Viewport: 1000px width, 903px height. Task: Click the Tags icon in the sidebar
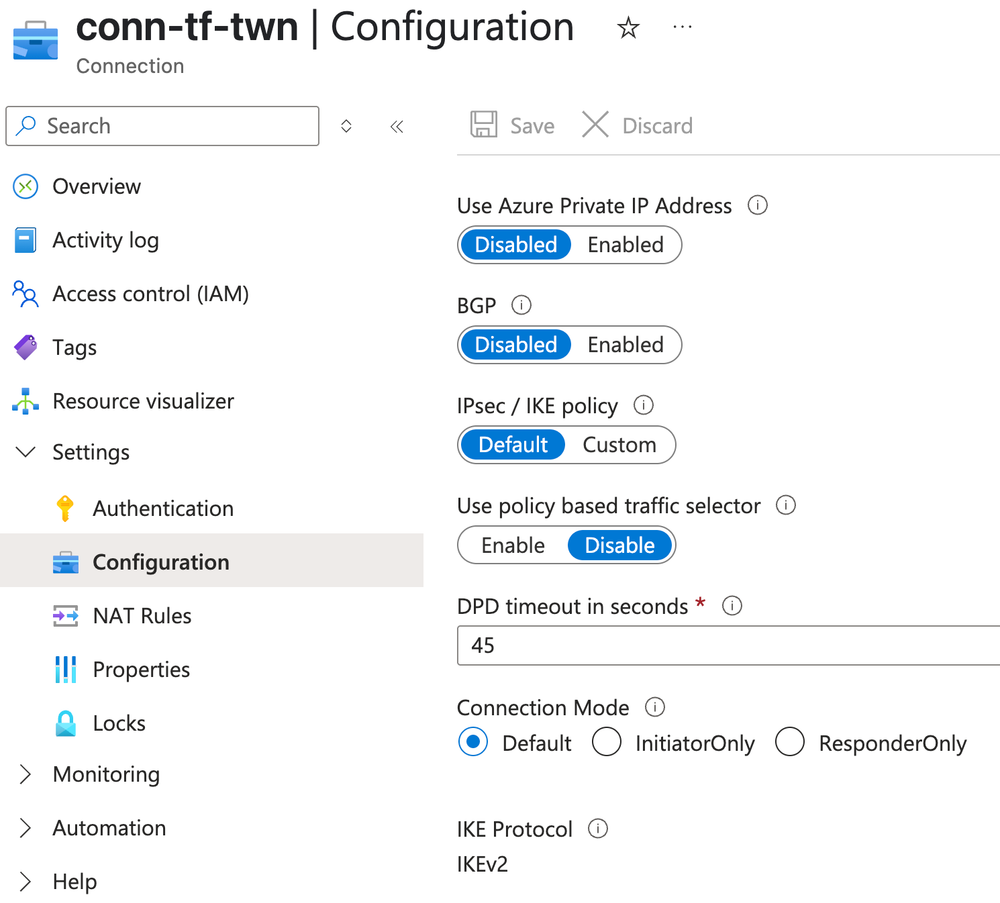point(26,347)
